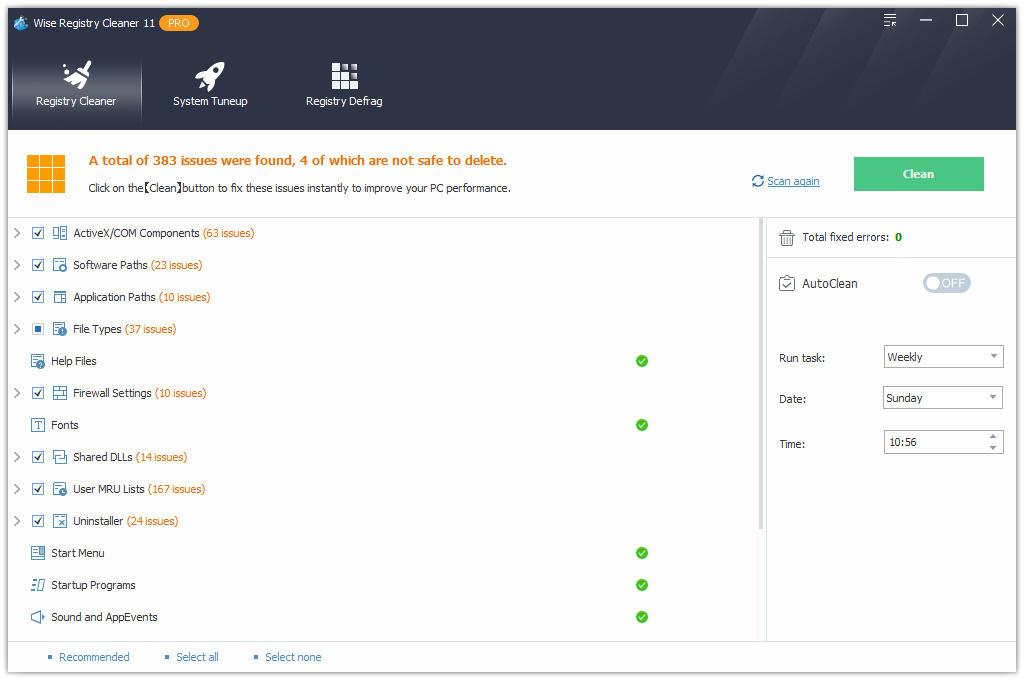Switch to the Registry Cleaner tab
Image resolution: width=1024 pixels, height=680 pixels.
(76, 88)
